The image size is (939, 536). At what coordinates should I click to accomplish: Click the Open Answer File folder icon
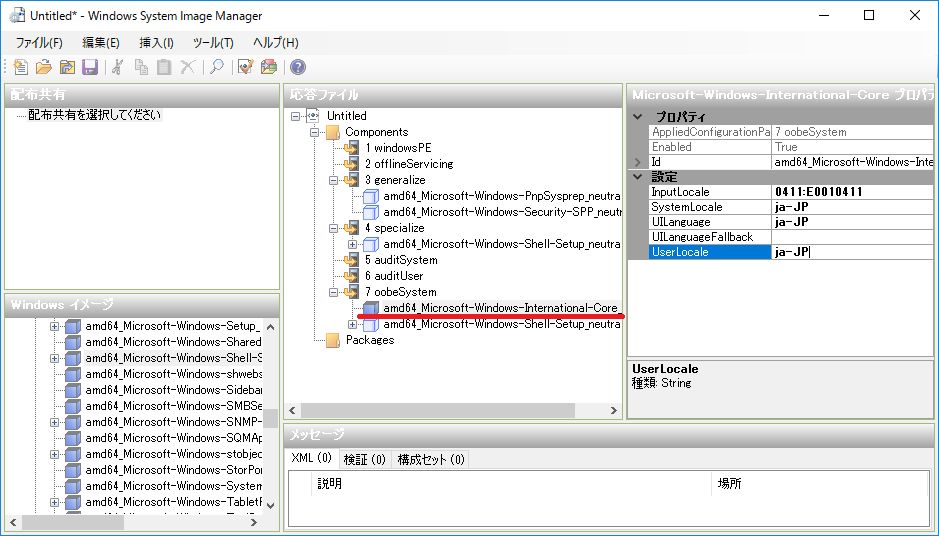click(x=44, y=67)
